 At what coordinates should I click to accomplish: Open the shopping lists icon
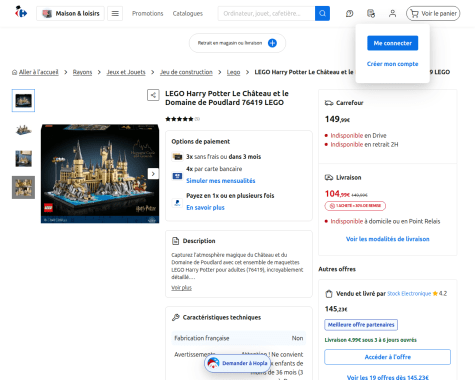click(371, 13)
